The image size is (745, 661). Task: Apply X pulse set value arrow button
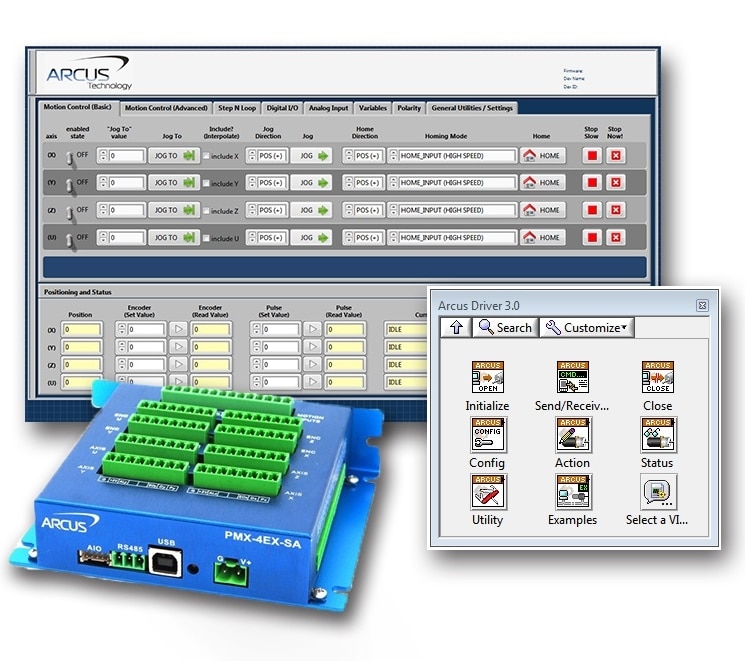pyautogui.click(x=313, y=329)
